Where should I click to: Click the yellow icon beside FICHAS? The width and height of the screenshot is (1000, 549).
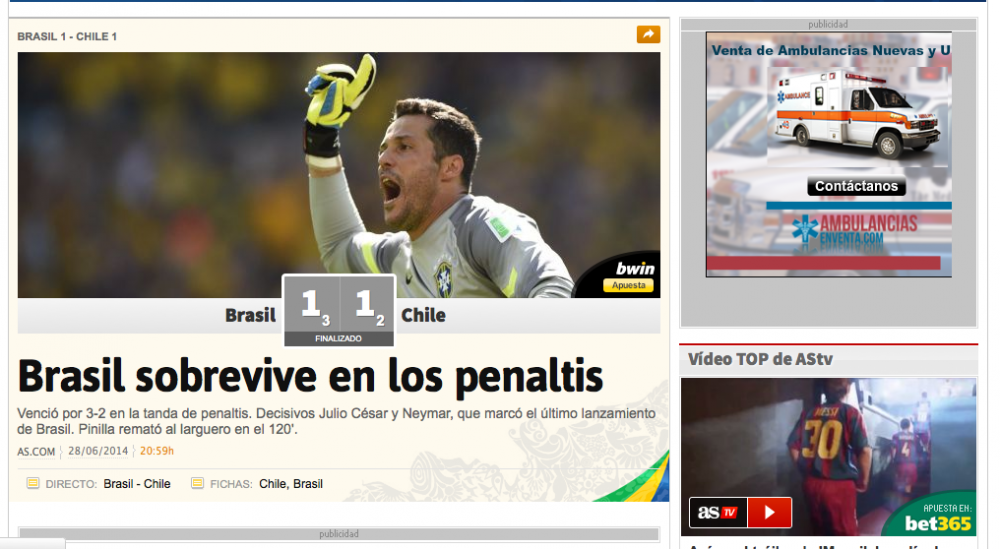pos(197,483)
